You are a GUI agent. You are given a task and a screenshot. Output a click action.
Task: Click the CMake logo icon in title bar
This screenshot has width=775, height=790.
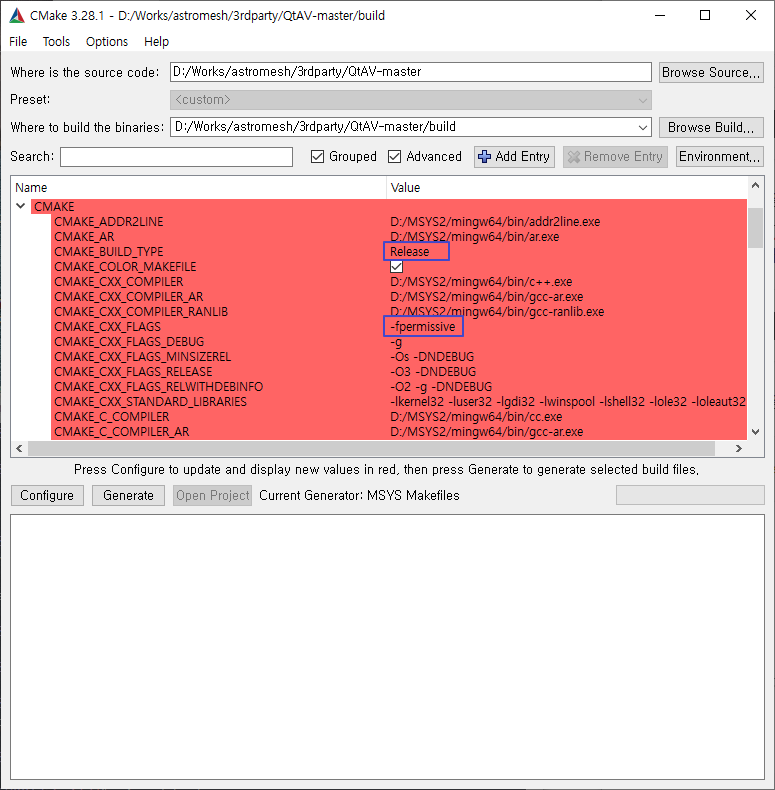click(x=17, y=16)
